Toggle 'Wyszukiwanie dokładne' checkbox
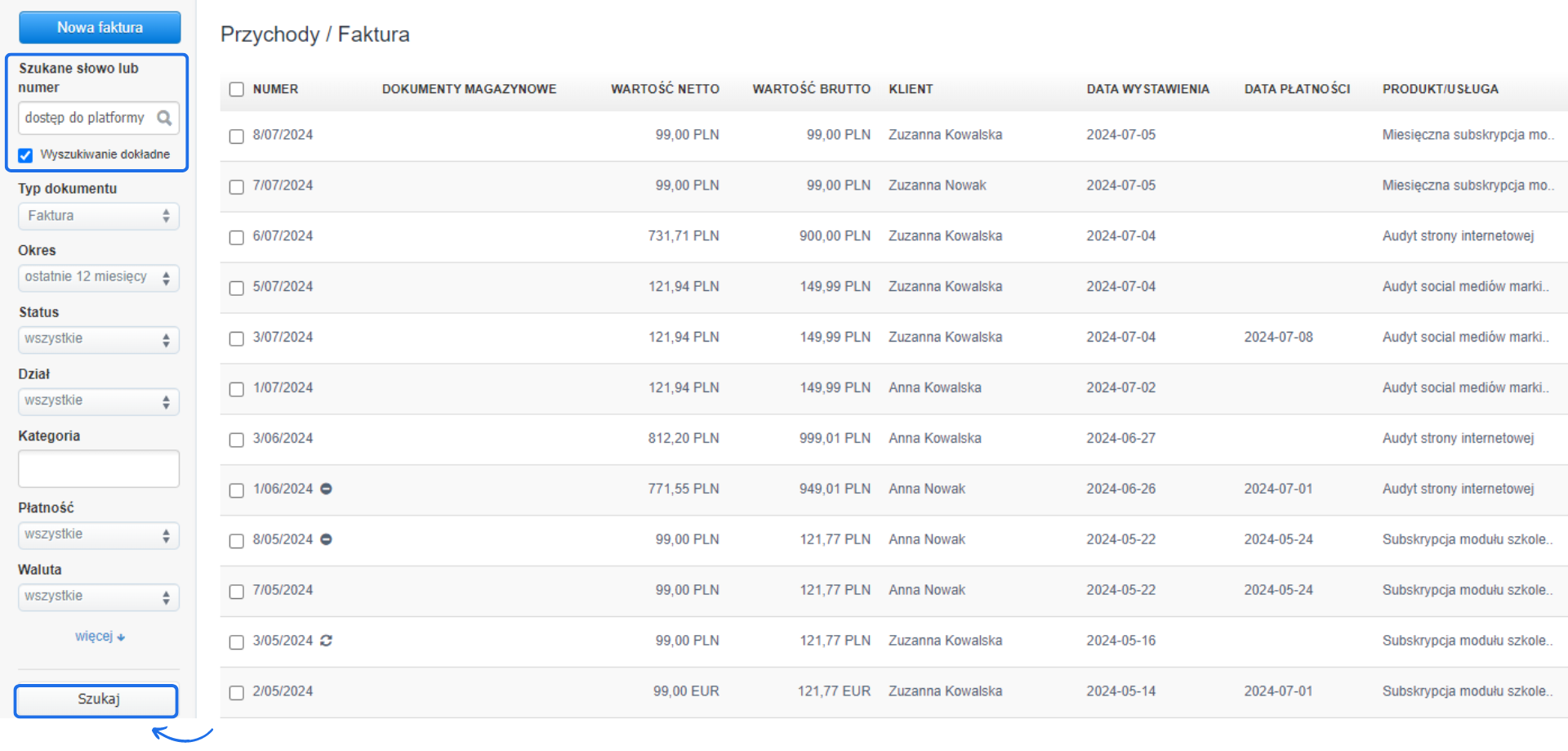 pyautogui.click(x=25, y=154)
